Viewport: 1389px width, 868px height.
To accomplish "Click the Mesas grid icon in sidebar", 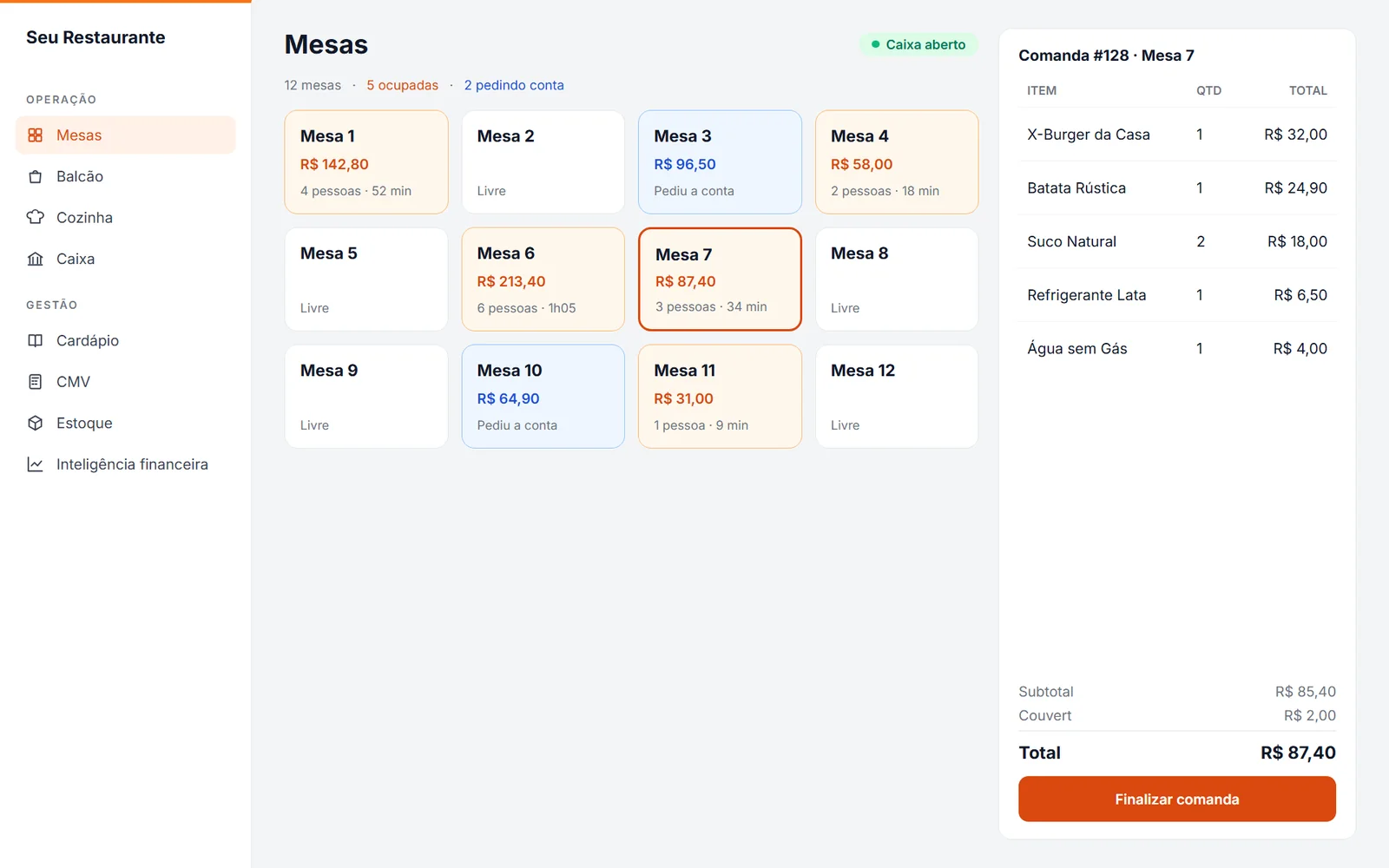I will (x=35, y=135).
